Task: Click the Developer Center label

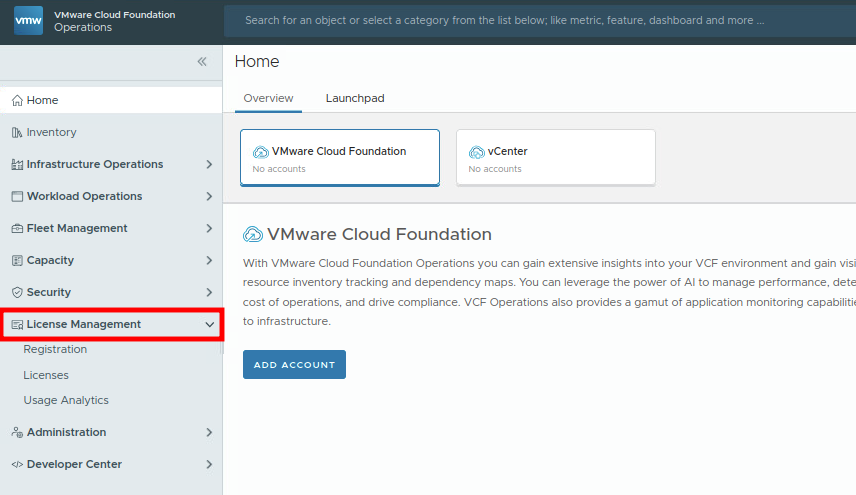Action: coord(74,464)
